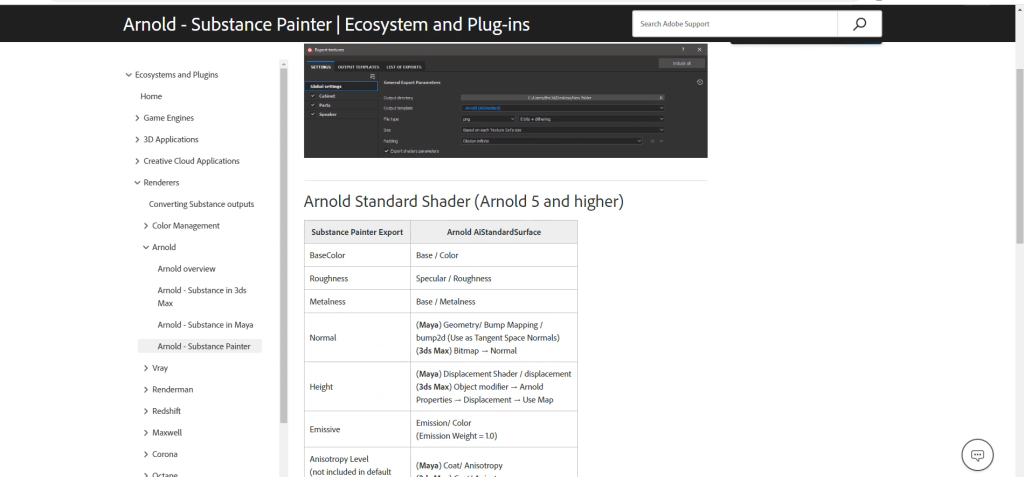Click the Emissive table cell

click(357, 429)
